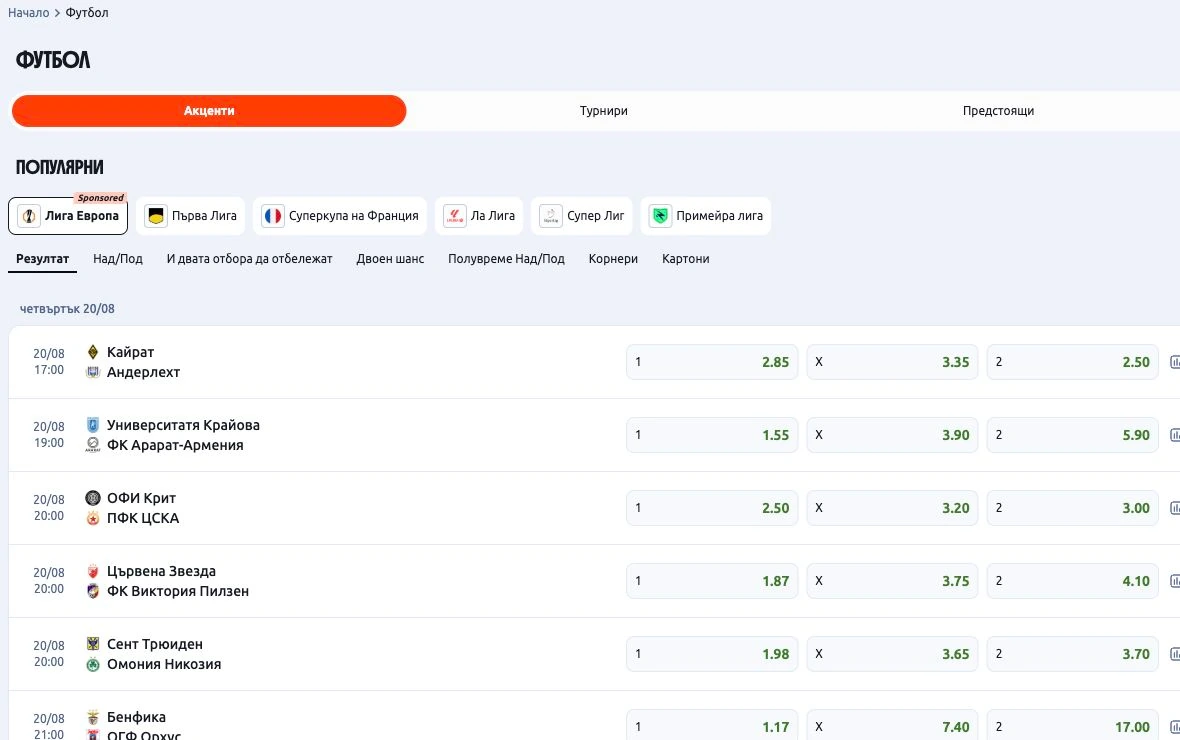Bet on ОГФ Орхус win 17.00
The height and width of the screenshot is (740, 1180).
[1072, 726]
